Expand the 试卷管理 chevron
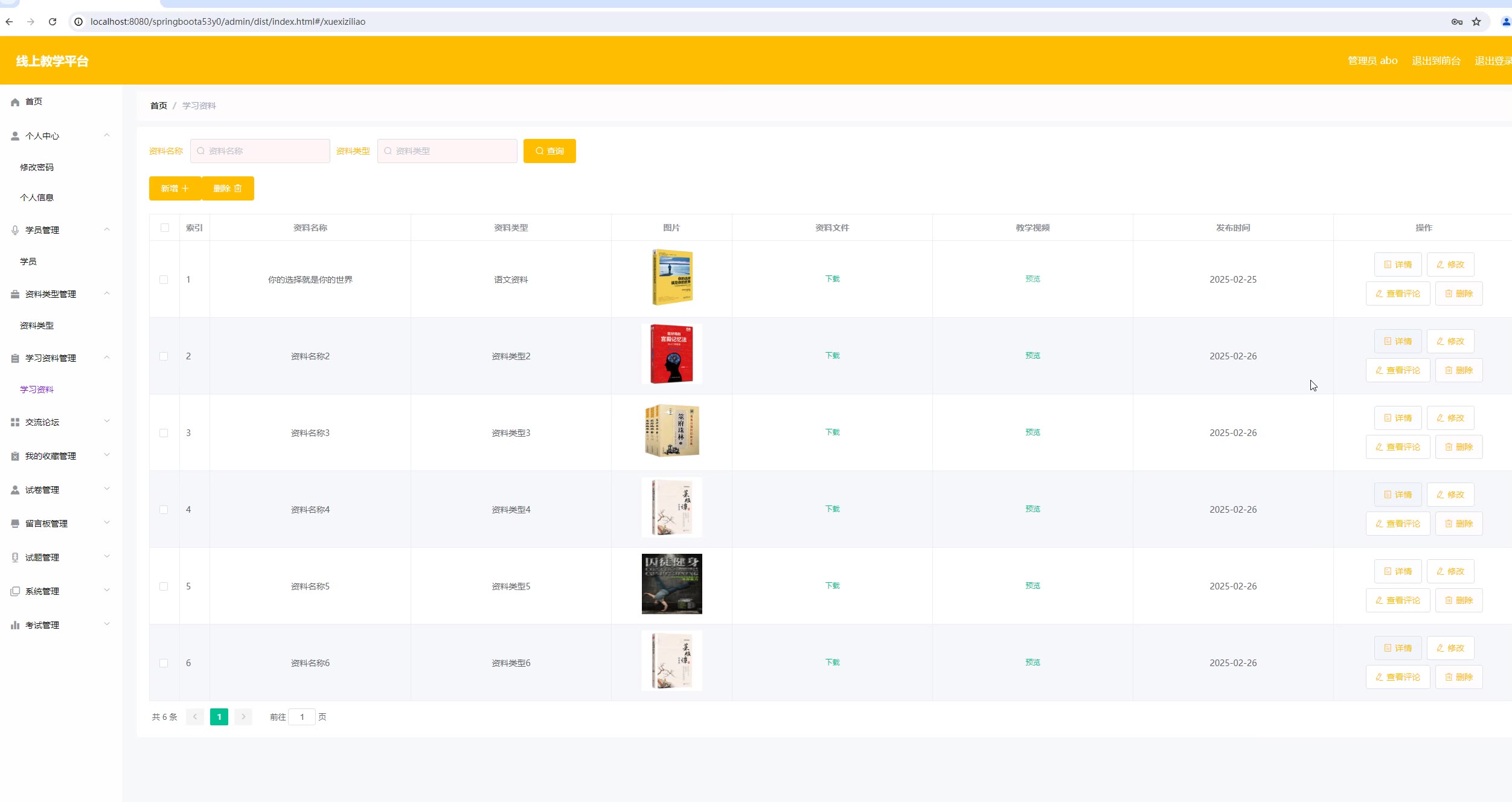 pyautogui.click(x=107, y=489)
